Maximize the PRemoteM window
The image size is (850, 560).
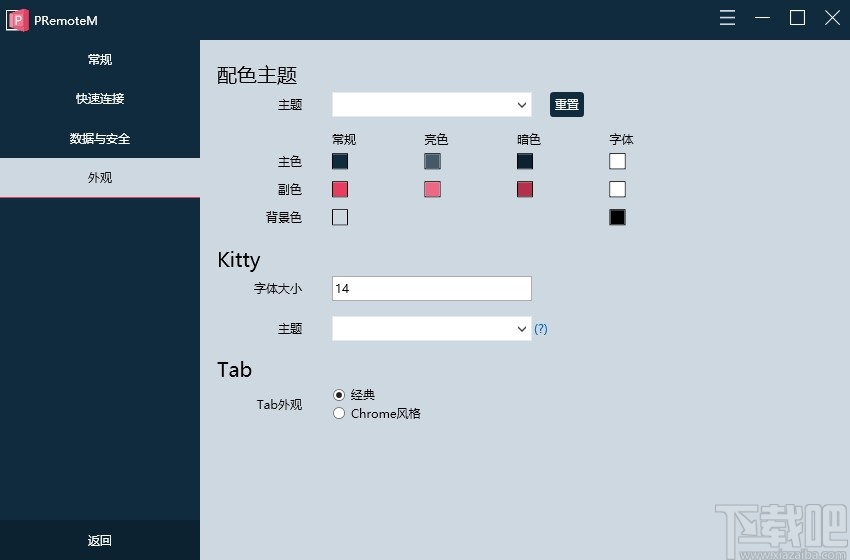coord(797,18)
